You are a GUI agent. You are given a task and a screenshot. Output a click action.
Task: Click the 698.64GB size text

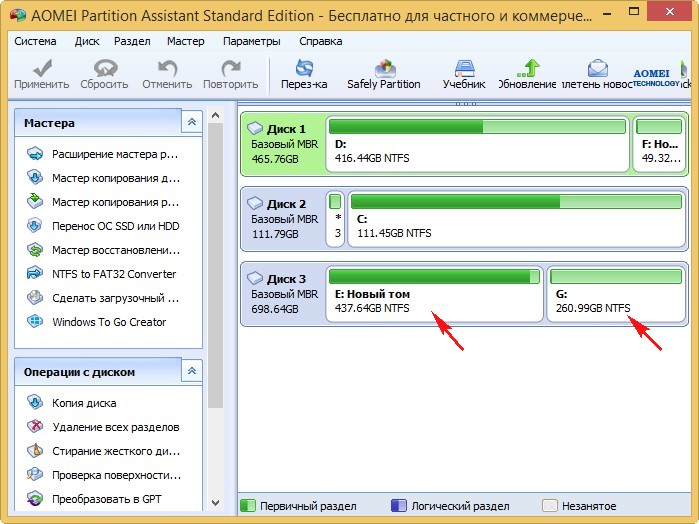(275, 309)
